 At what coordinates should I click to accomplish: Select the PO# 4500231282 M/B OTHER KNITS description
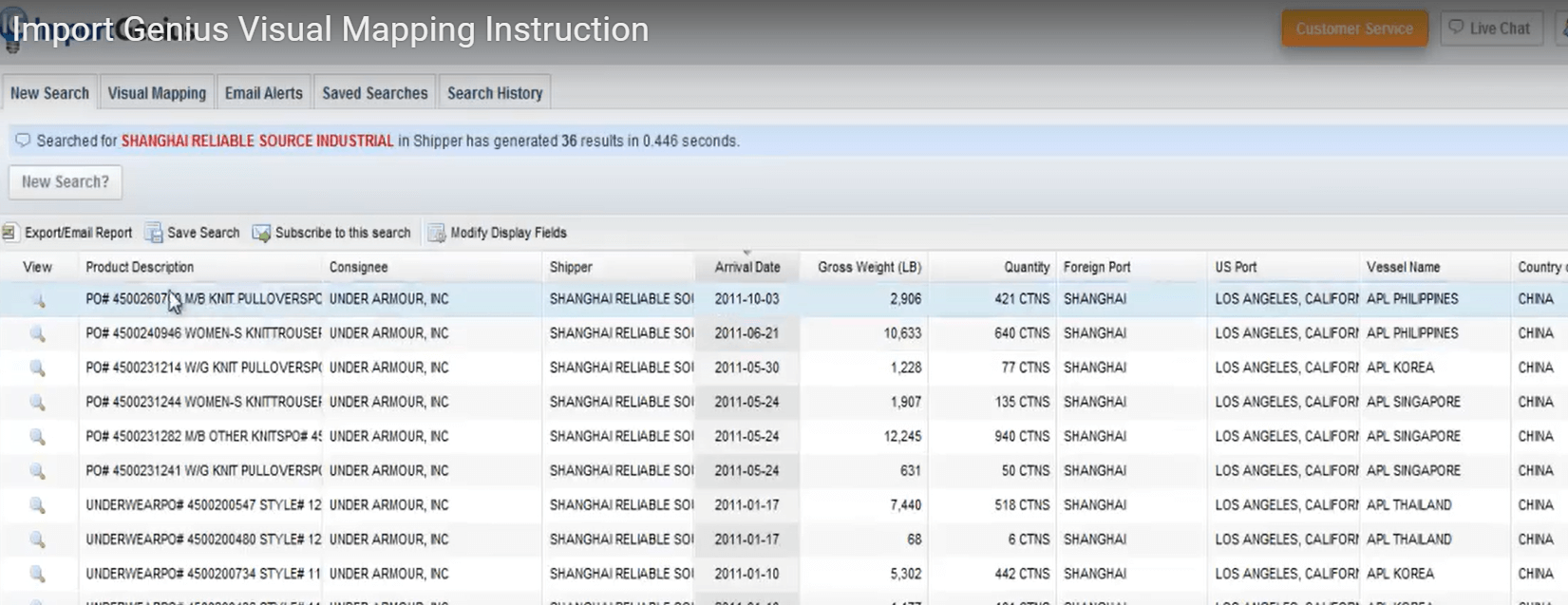(203, 436)
